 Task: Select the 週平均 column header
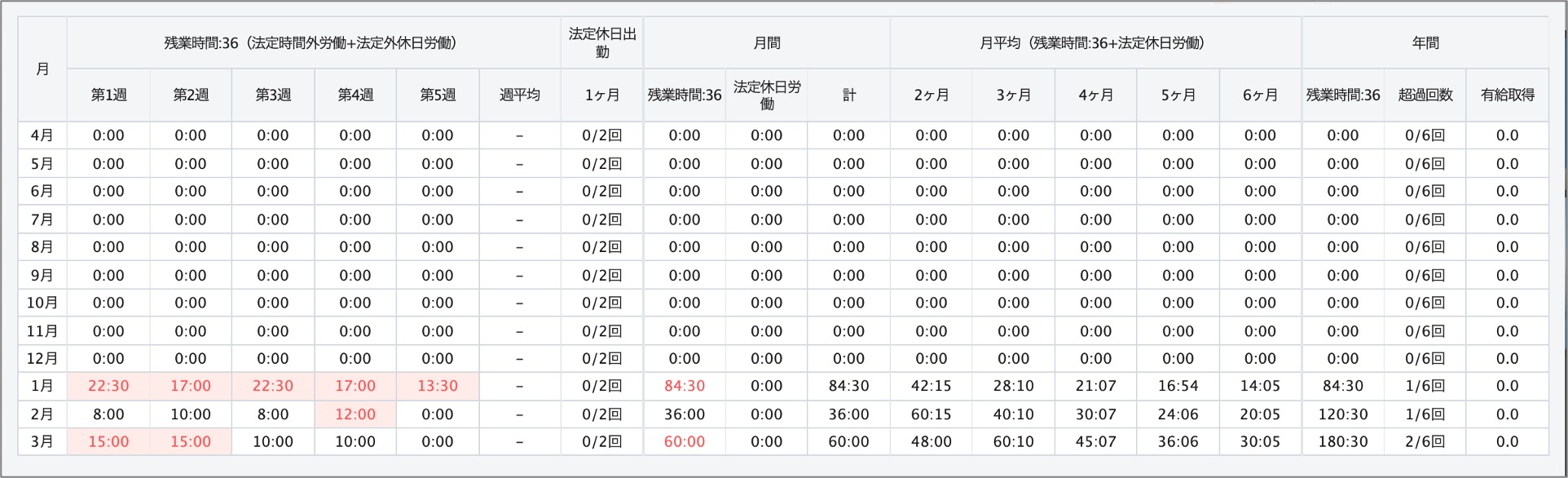[520, 95]
